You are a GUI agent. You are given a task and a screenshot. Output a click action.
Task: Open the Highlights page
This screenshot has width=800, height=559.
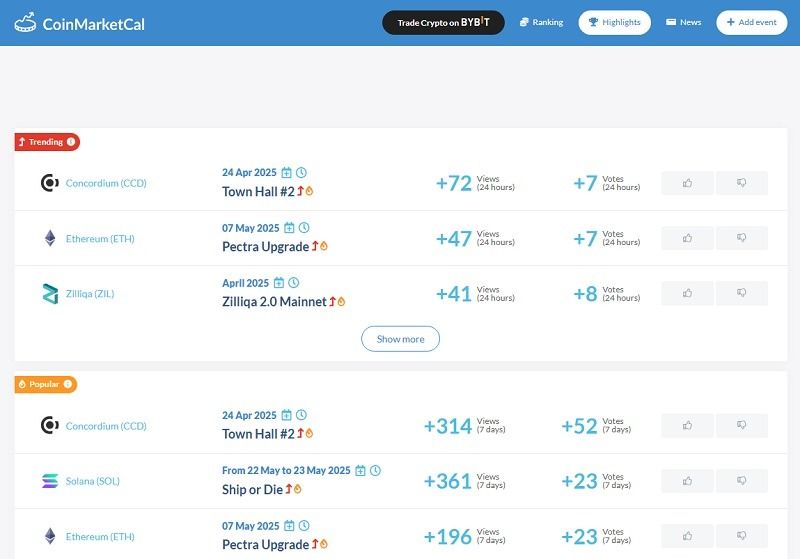614,22
